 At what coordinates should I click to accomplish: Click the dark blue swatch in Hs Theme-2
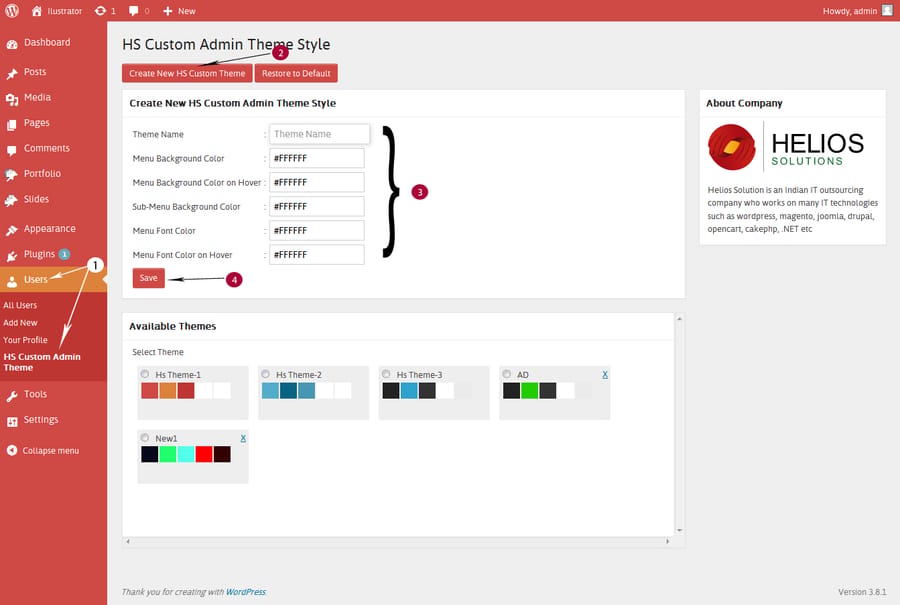tap(288, 390)
